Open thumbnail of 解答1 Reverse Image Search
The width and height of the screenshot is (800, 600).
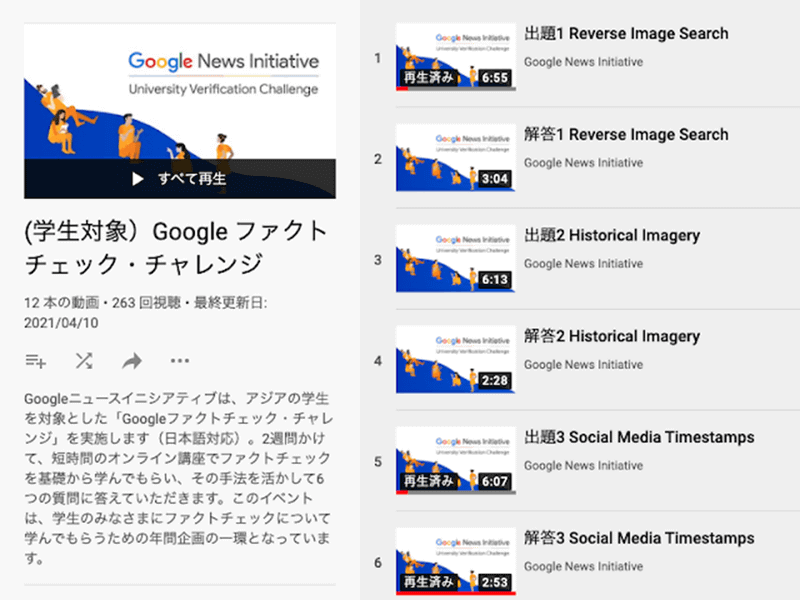456,158
